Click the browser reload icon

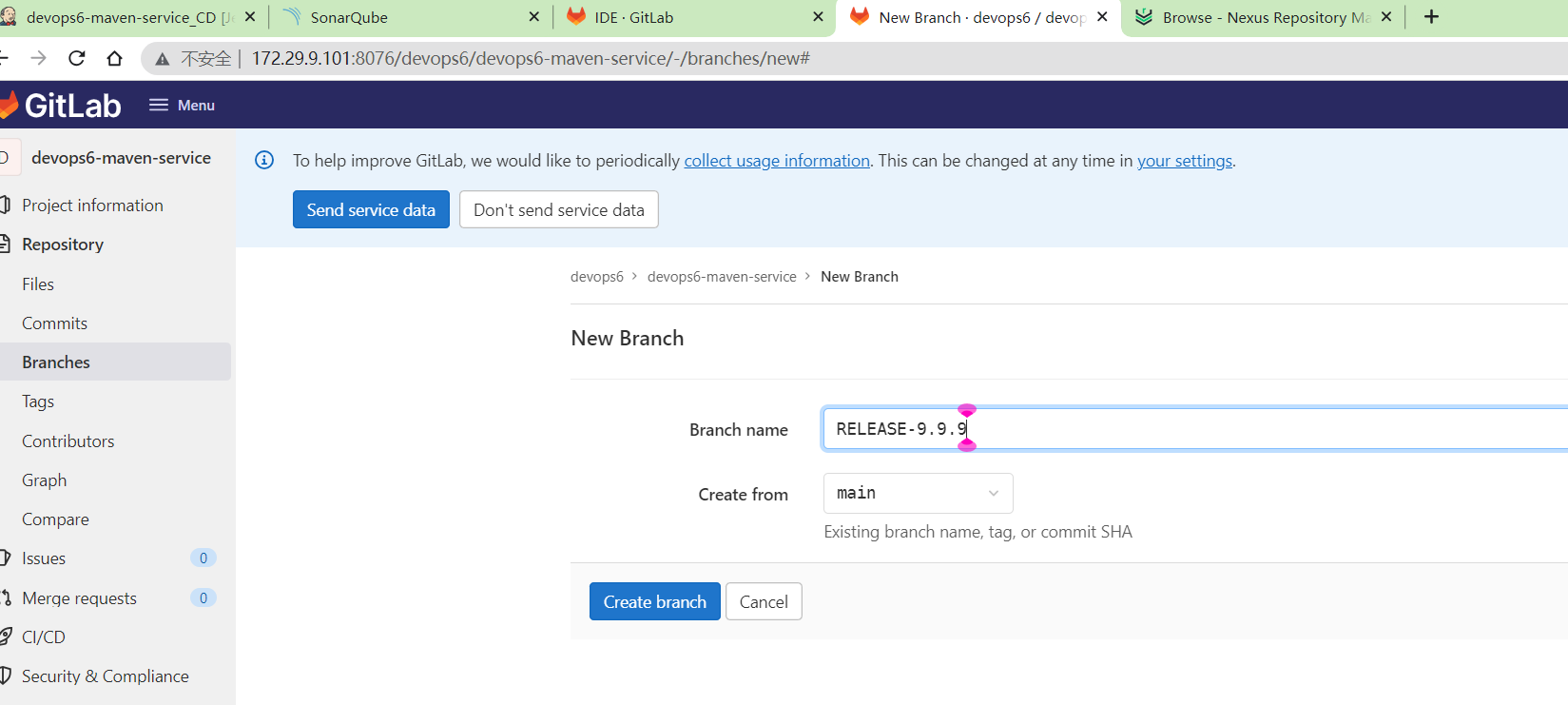pos(77,58)
